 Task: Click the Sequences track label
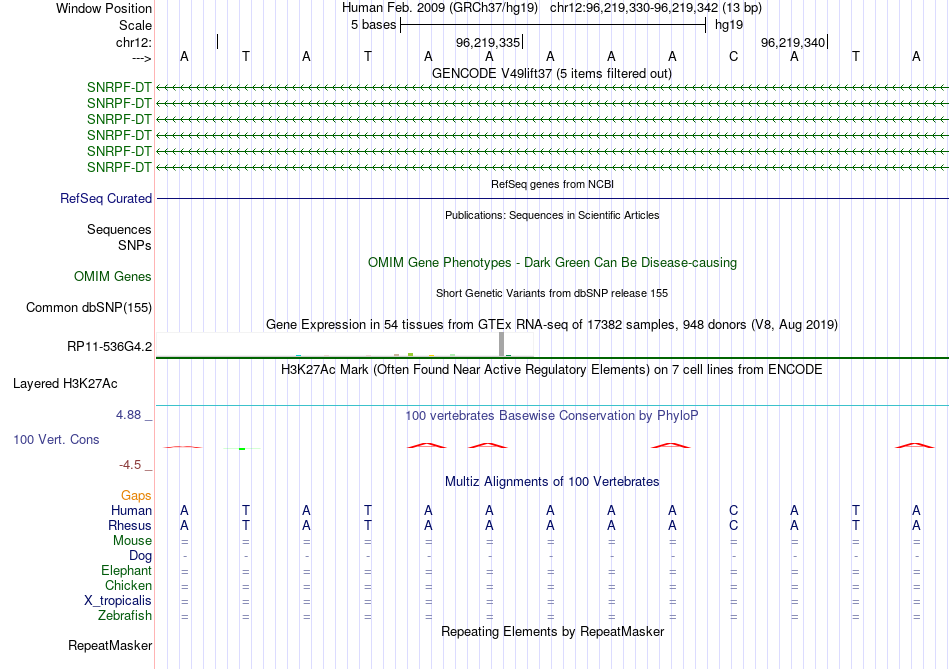[119, 230]
